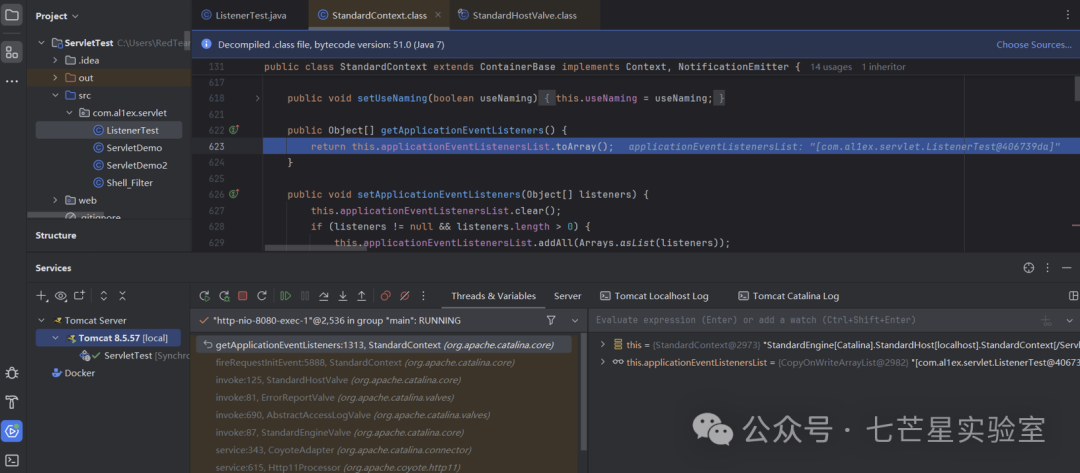Screen dimensions: 1080x473
Task: Expand the .idea folder
Action: tap(55, 60)
